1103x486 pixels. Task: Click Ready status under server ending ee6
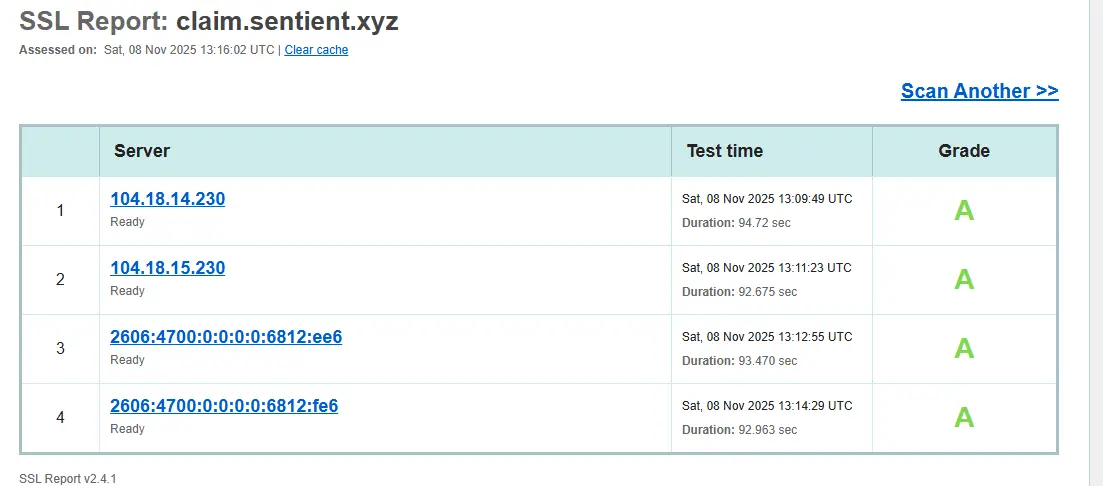pos(127,360)
